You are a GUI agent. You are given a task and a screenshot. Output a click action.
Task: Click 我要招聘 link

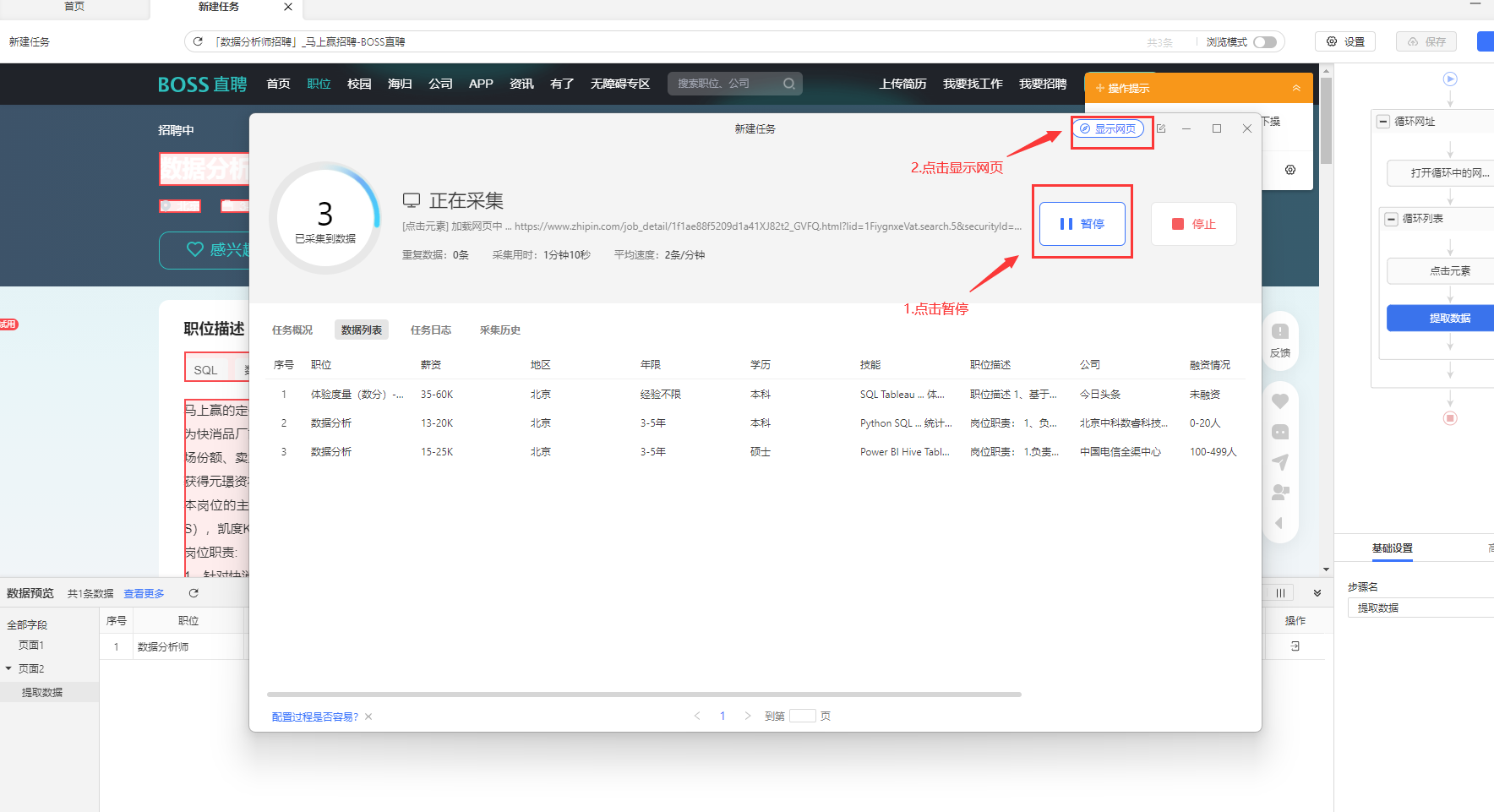tap(1043, 84)
